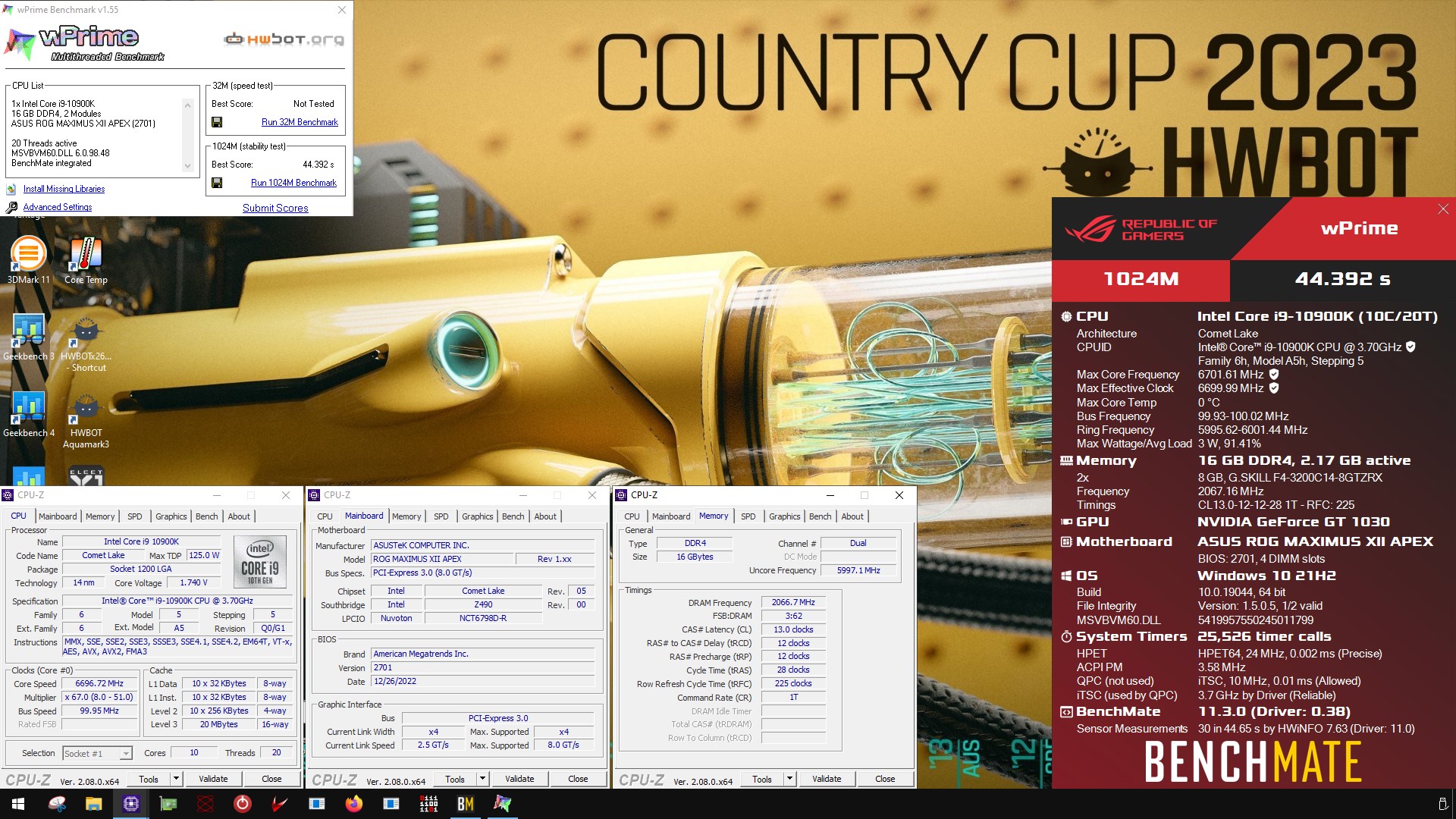Open the HWBOT x265 shortcut on the desktop
This screenshot has height=819, width=1456.
[x=86, y=343]
